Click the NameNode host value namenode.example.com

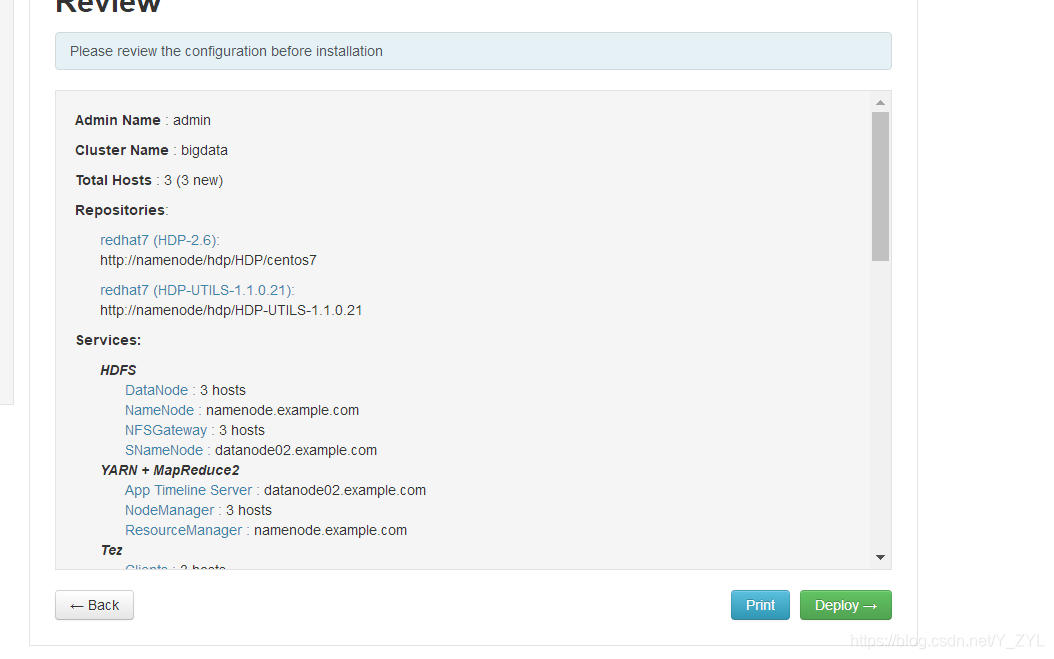point(282,410)
